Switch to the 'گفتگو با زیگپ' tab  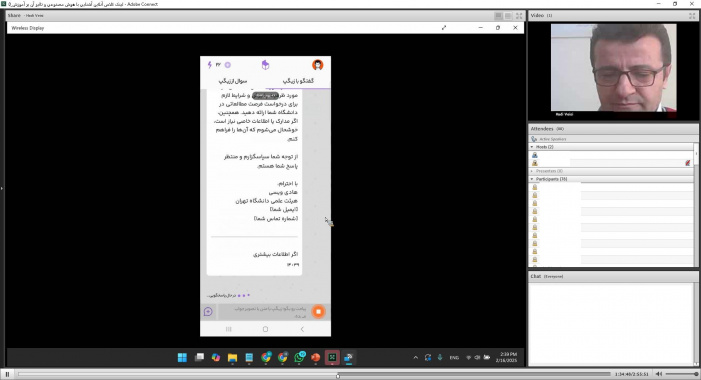point(298,81)
